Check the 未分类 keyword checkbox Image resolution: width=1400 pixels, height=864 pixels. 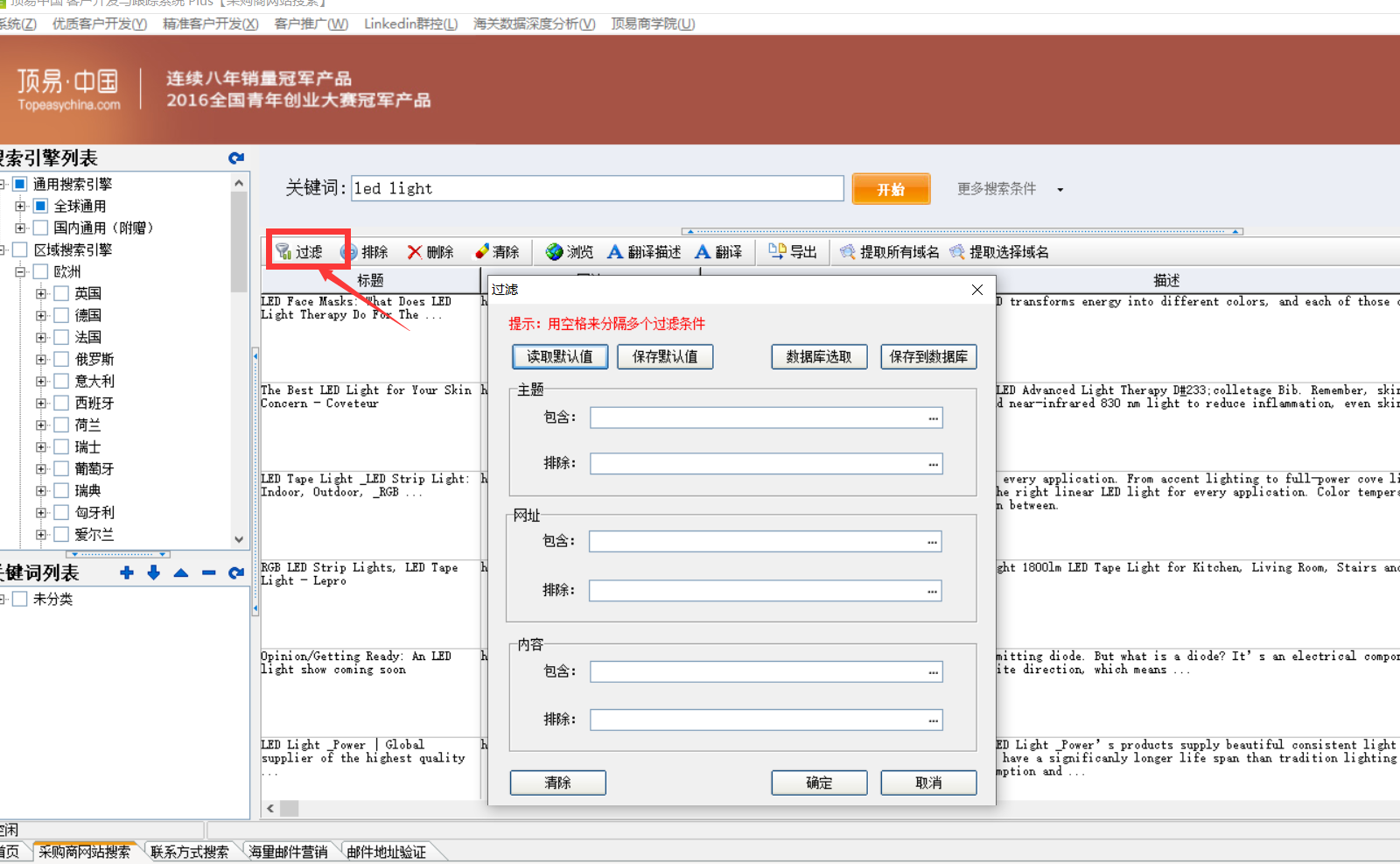point(20,599)
